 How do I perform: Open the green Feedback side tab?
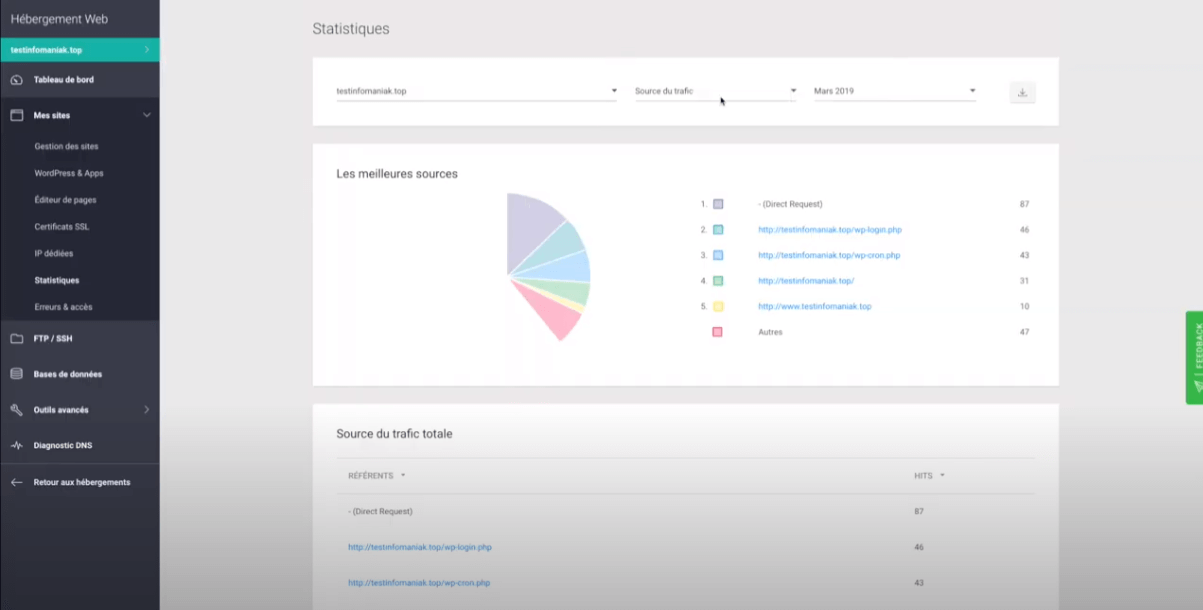1194,358
